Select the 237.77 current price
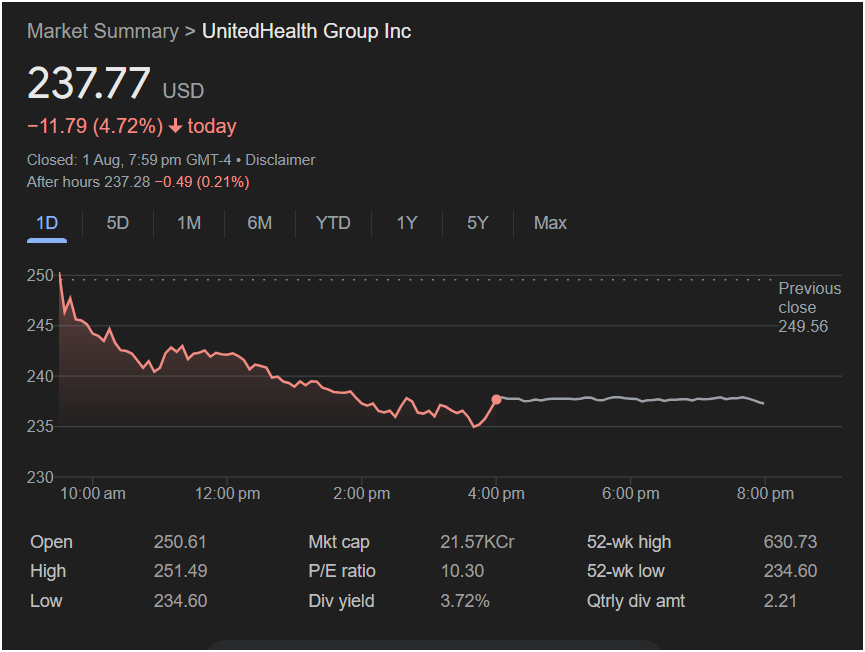The image size is (865, 652). (89, 83)
